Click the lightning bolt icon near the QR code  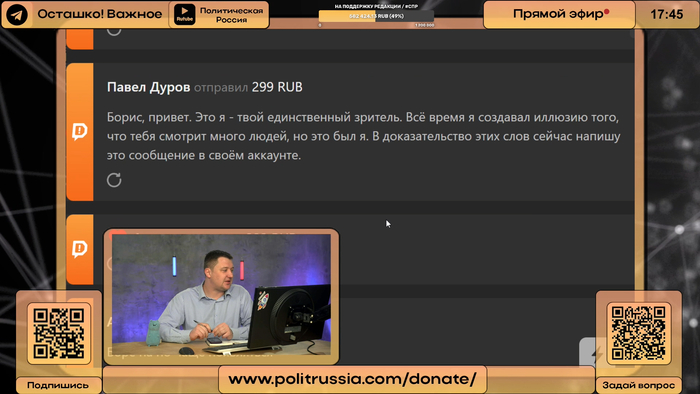coord(596,354)
